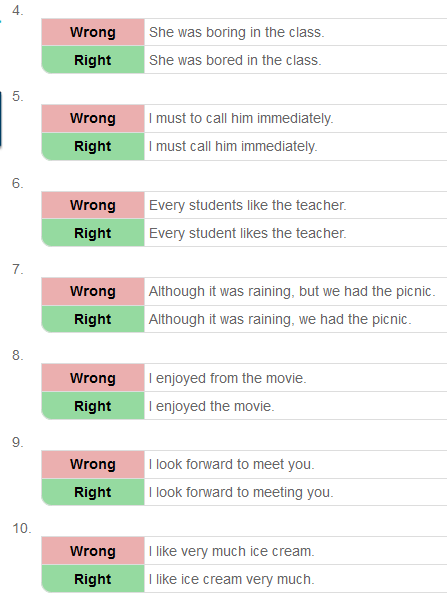Click the Right label in item 10
This screenshot has height=603, width=447.
click(93, 579)
